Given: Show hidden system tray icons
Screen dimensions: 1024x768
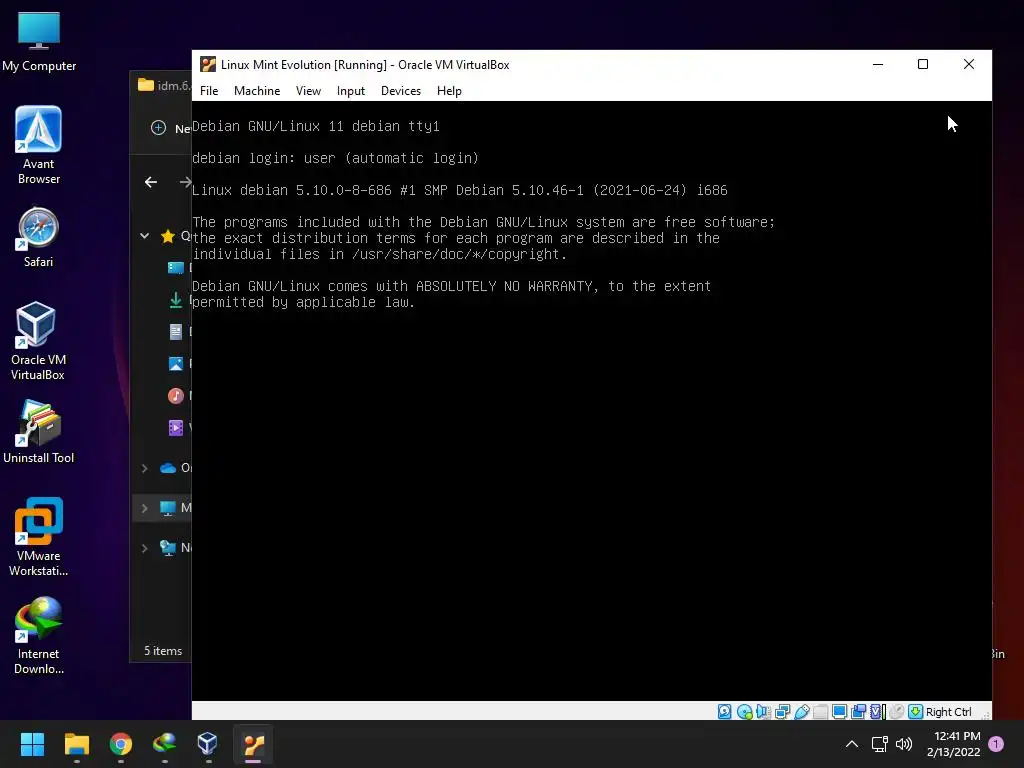Looking at the screenshot, I should 852,744.
